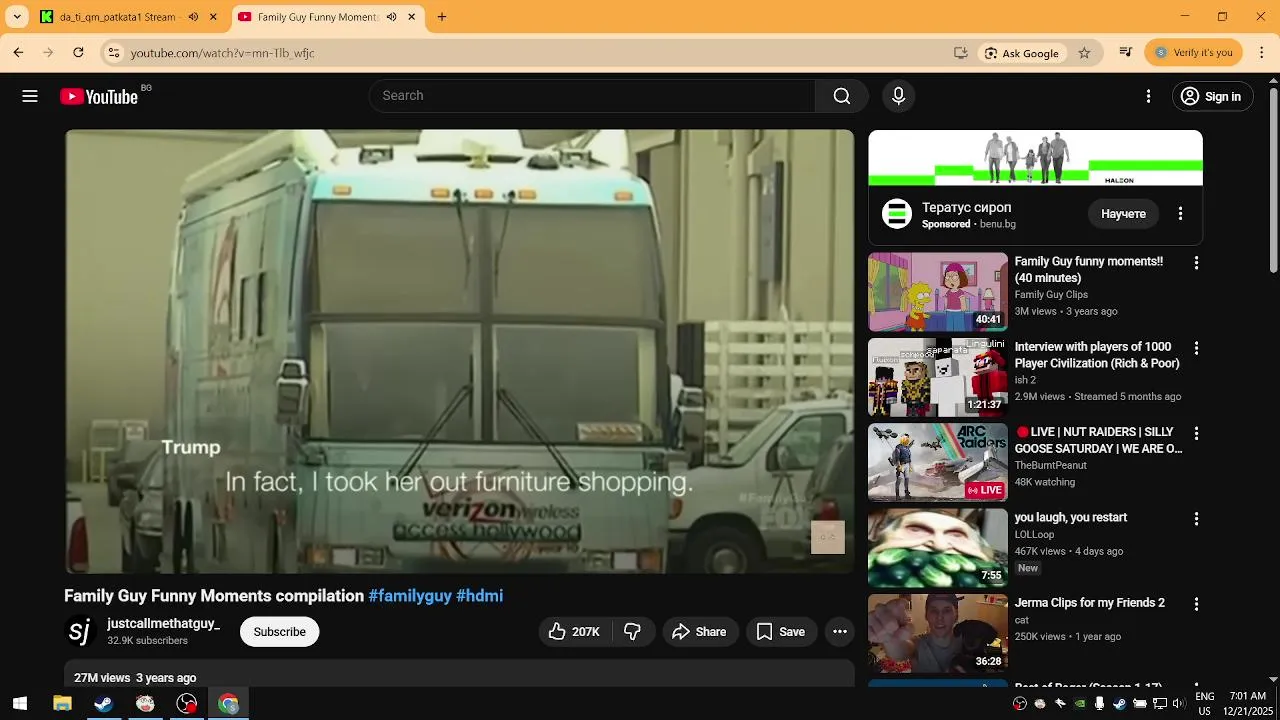Click the video player to pause
The width and height of the screenshot is (1280, 720).
pos(460,351)
